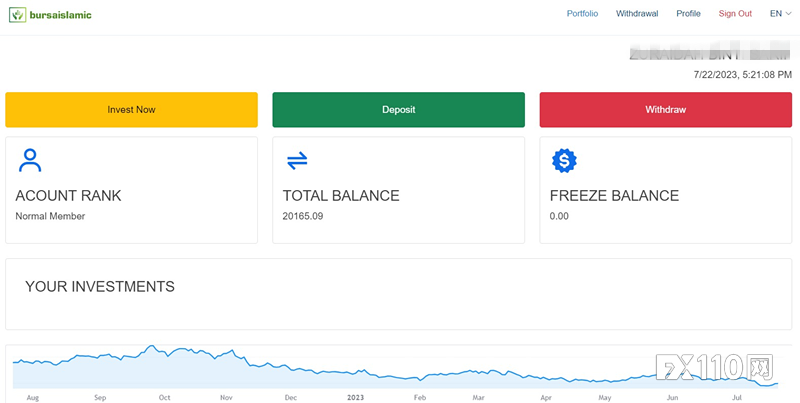Screen dimensions: 800x403
Task: Click the bursaislamic leaf logo icon
Action: tap(17, 15)
